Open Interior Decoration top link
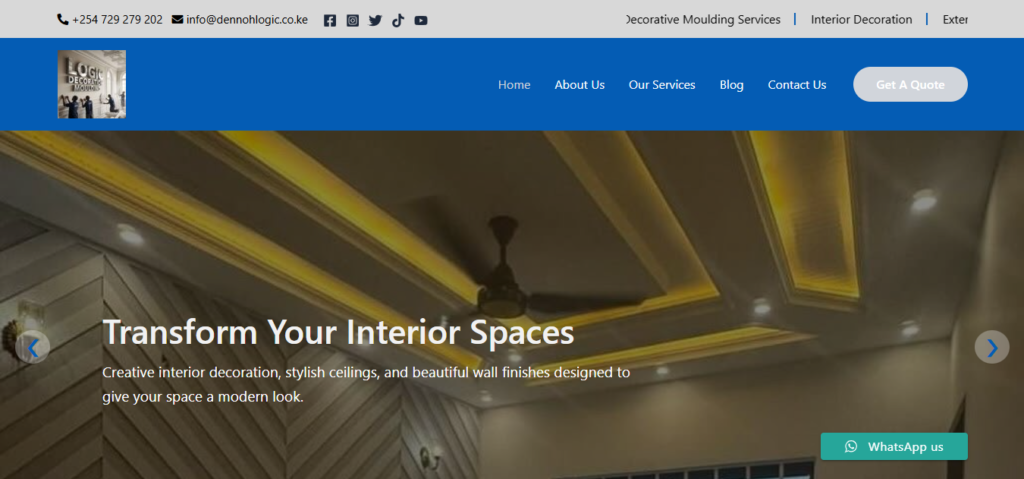Screen dimensions: 1024x479 coord(861,20)
